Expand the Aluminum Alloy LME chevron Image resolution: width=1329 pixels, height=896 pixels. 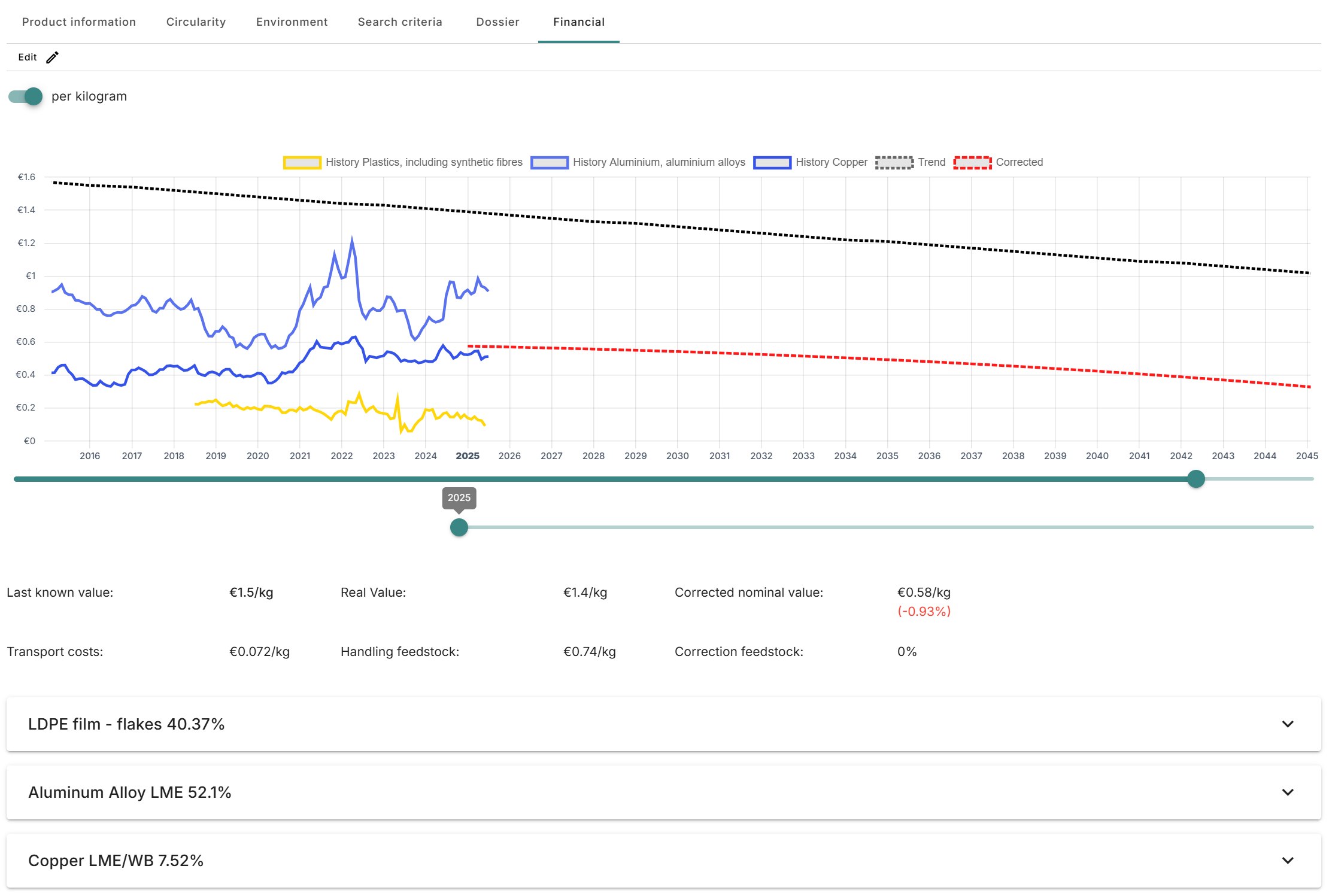tap(1288, 792)
